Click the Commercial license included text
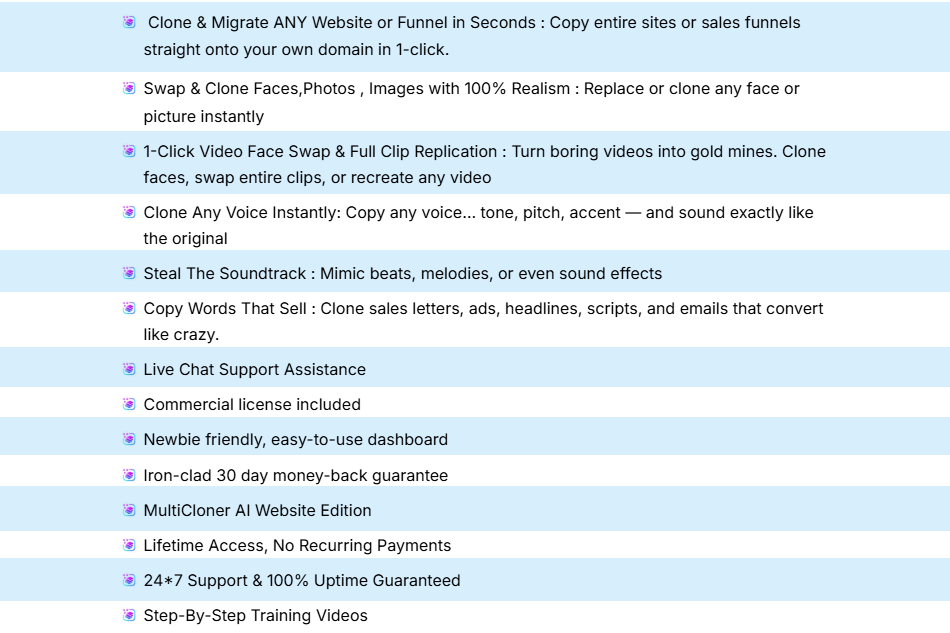 tap(252, 405)
